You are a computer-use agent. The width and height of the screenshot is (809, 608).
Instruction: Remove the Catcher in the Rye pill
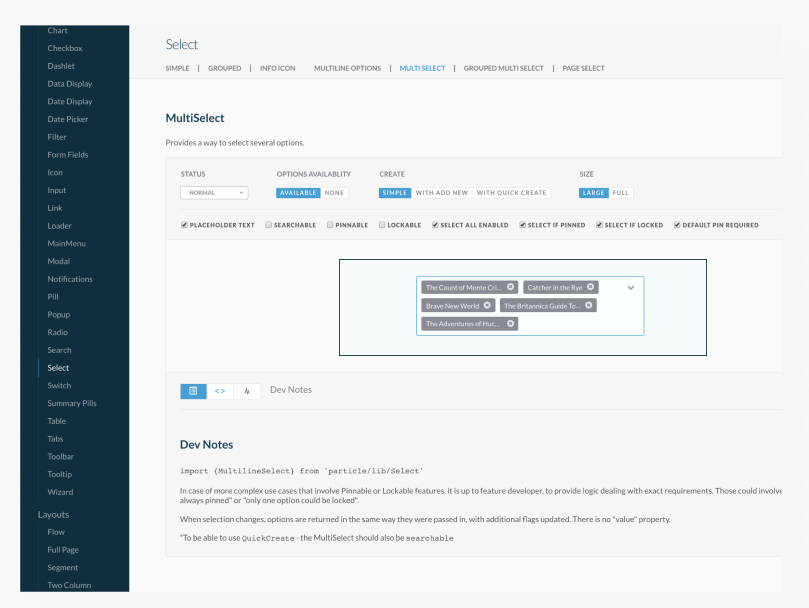click(x=592, y=287)
